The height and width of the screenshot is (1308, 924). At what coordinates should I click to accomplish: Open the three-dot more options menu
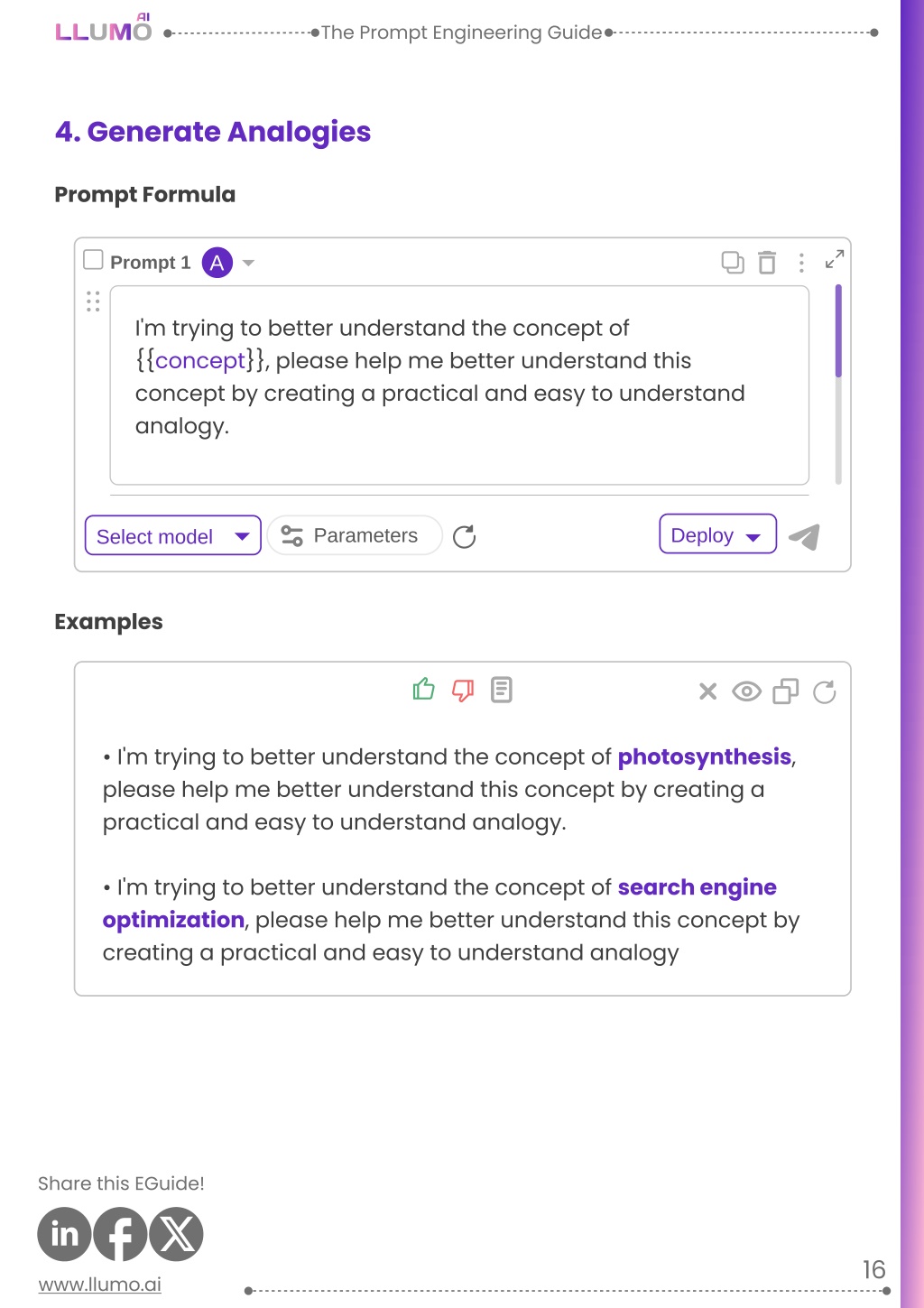pos(801,263)
